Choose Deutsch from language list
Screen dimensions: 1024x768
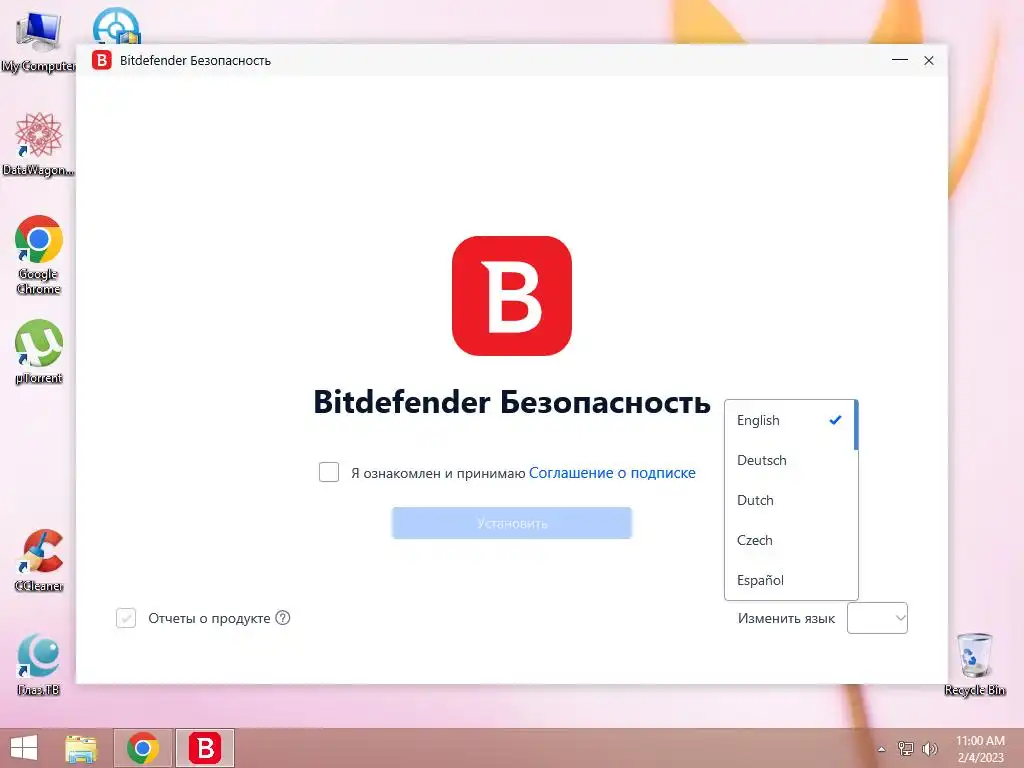coord(790,460)
